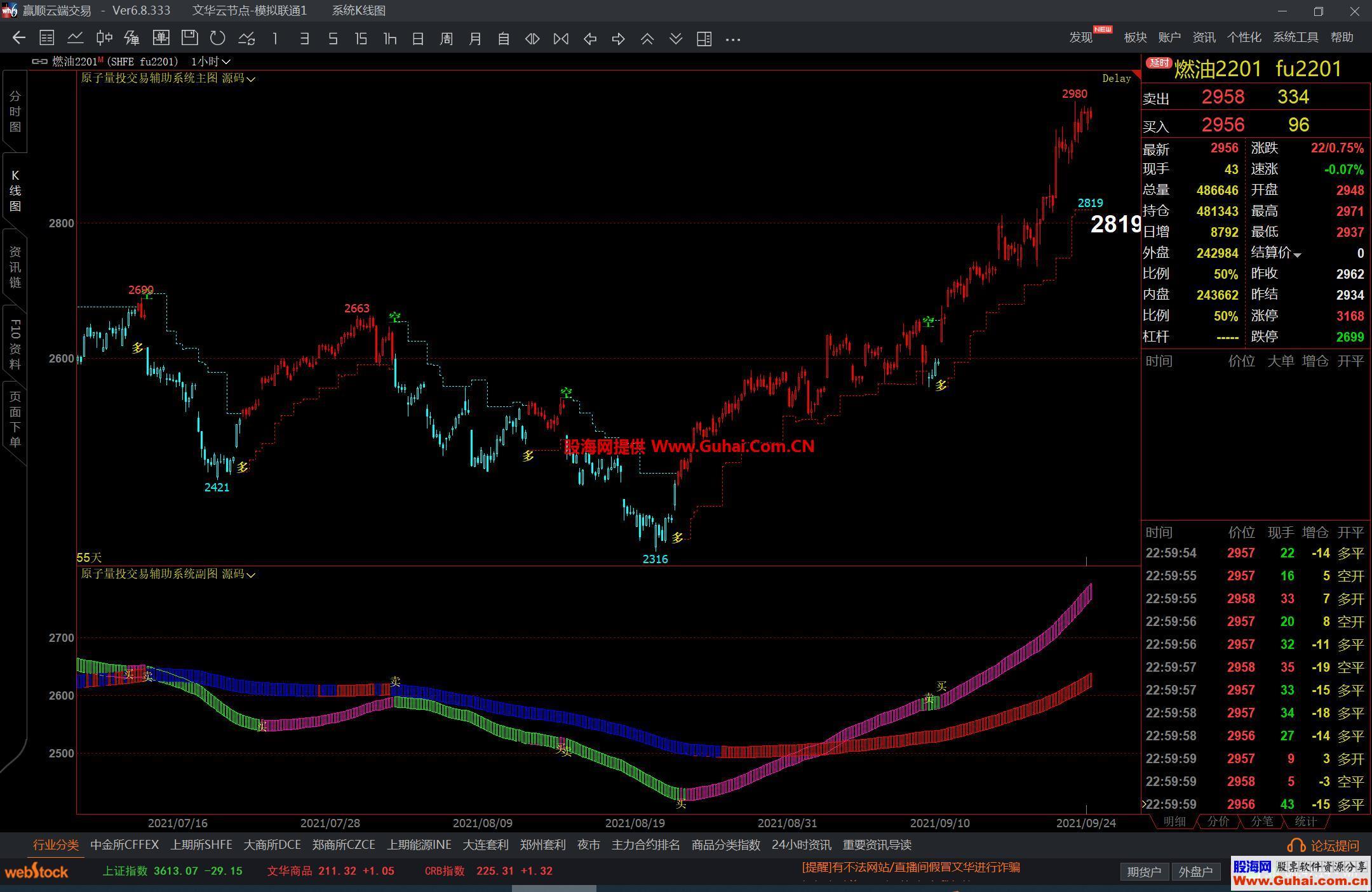The height and width of the screenshot is (892, 1372).
Task: Click the three-dots more options icon
Action: (x=732, y=39)
